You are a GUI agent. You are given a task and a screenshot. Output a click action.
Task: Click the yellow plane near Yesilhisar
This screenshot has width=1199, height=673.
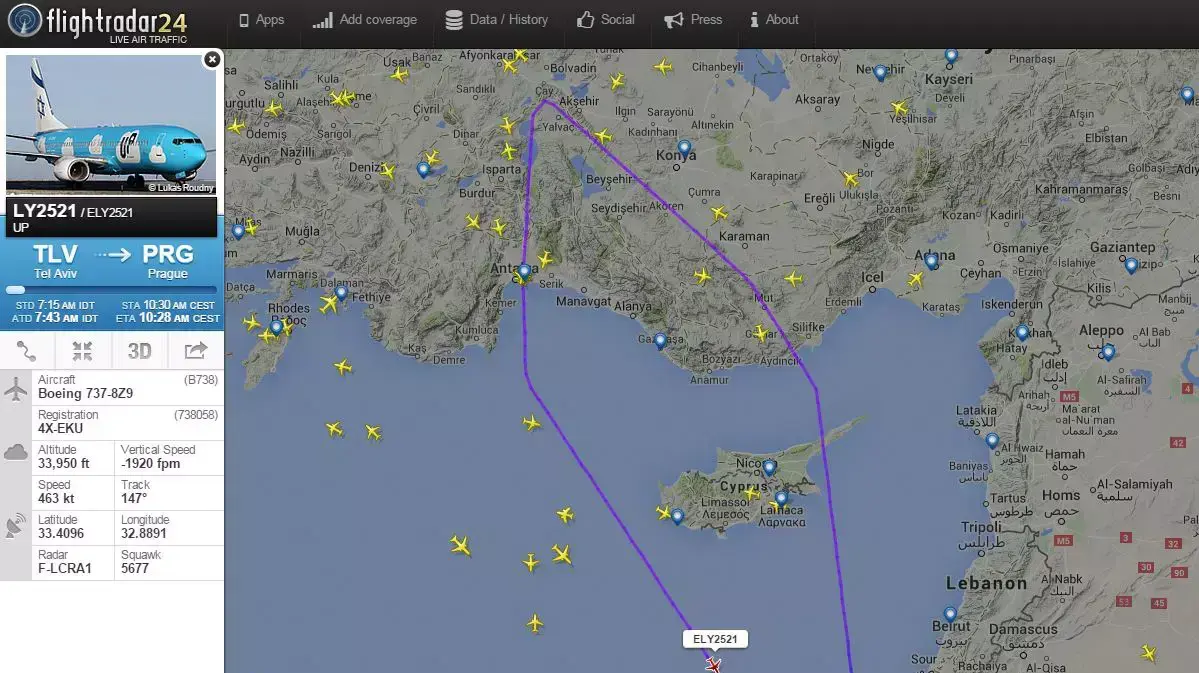click(x=899, y=108)
